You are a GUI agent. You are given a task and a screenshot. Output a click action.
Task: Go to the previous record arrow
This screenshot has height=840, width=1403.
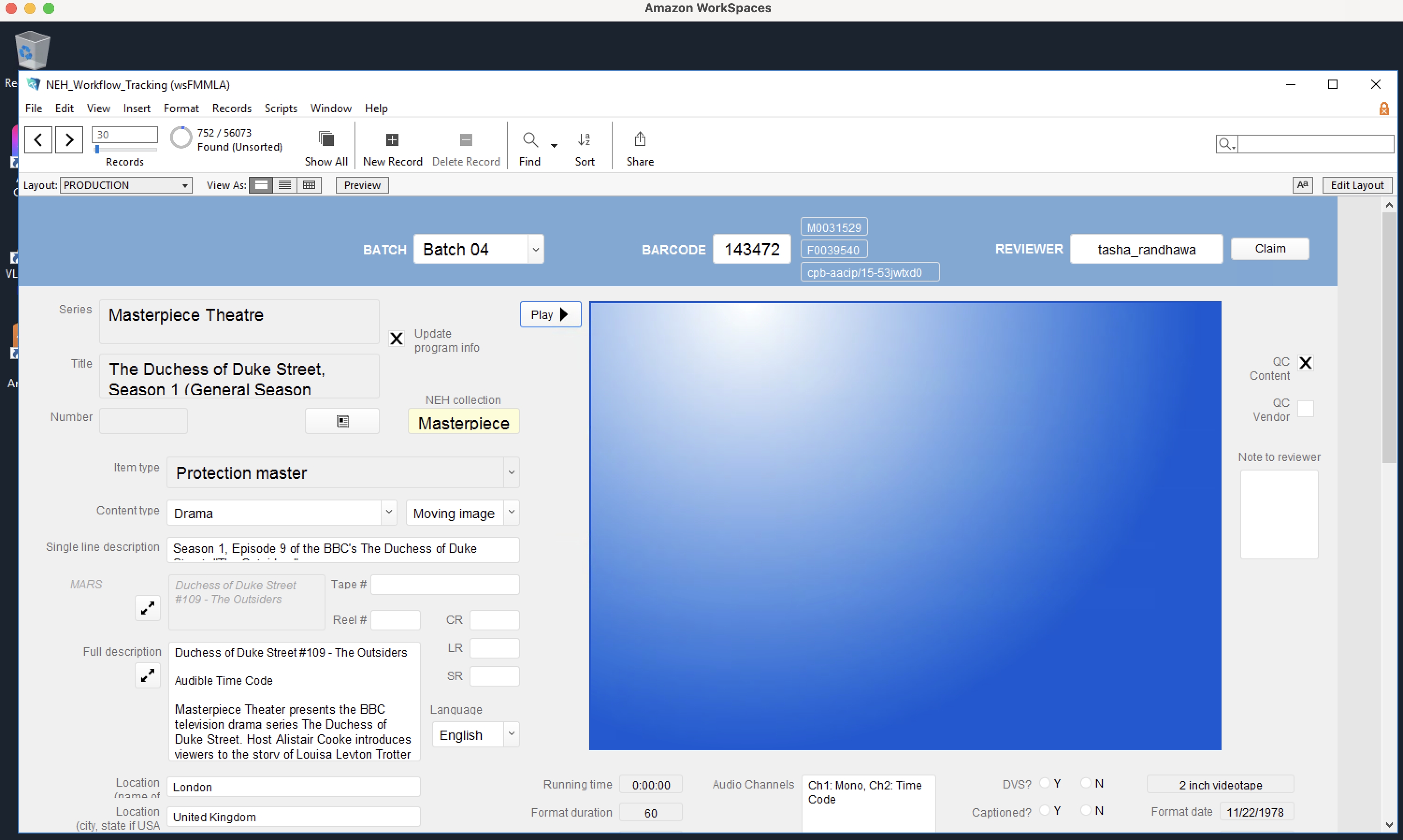[x=38, y=139]
